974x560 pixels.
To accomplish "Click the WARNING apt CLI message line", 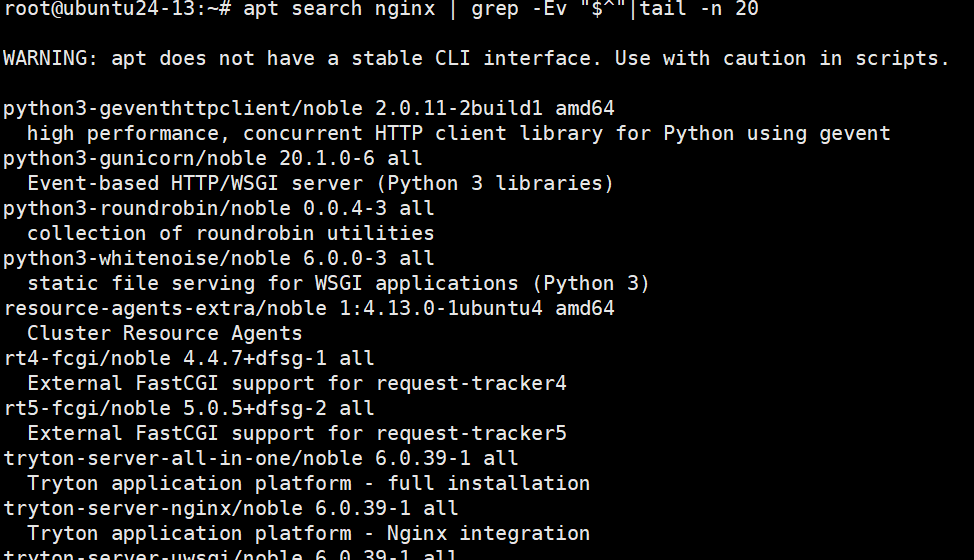I will click(x=476, y=59).
